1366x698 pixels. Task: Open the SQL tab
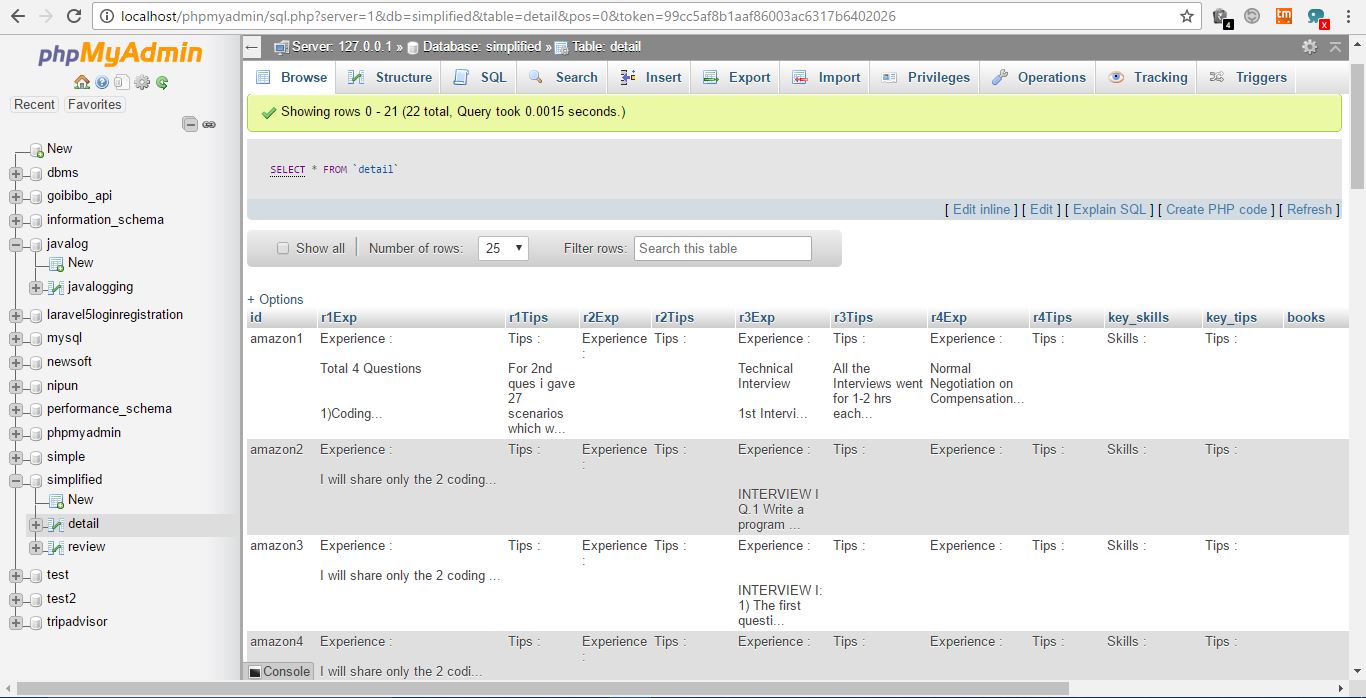481,77
